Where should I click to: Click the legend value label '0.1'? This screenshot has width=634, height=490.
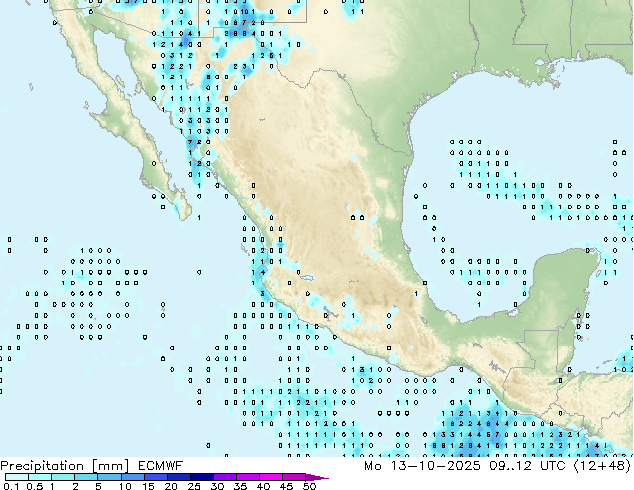pyautogui.click(x=11, y=486)
